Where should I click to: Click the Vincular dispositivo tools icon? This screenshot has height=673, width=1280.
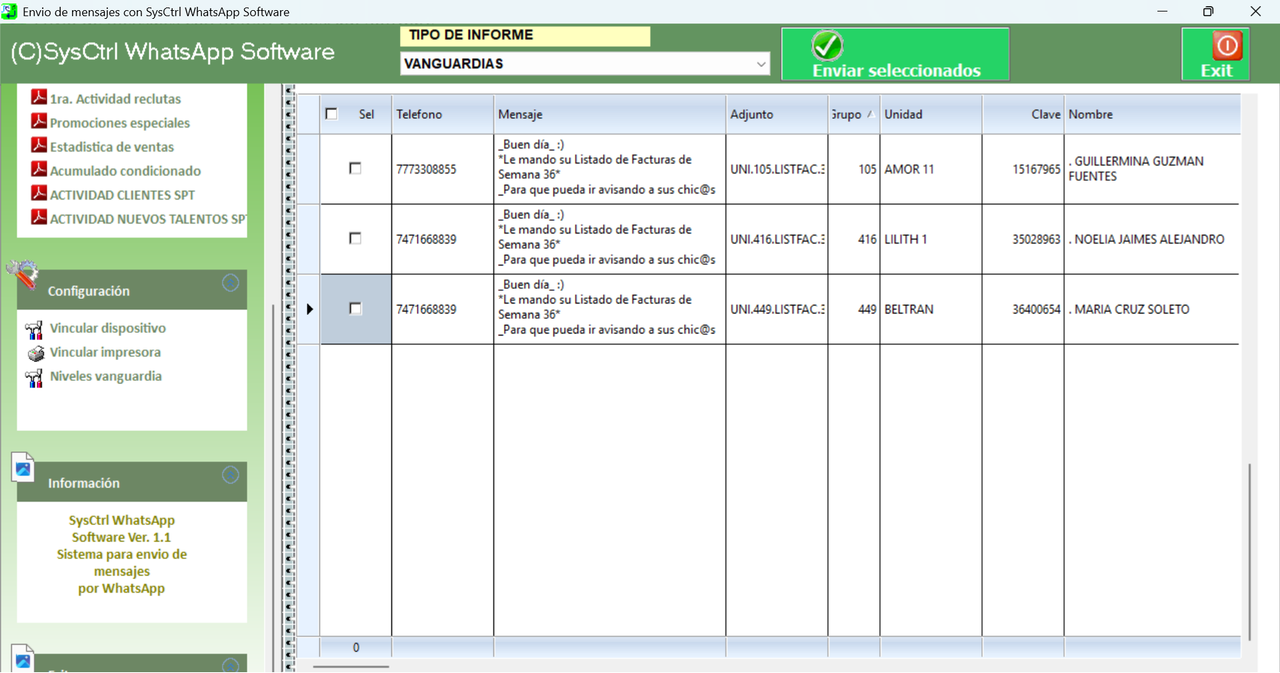[35, 329]
